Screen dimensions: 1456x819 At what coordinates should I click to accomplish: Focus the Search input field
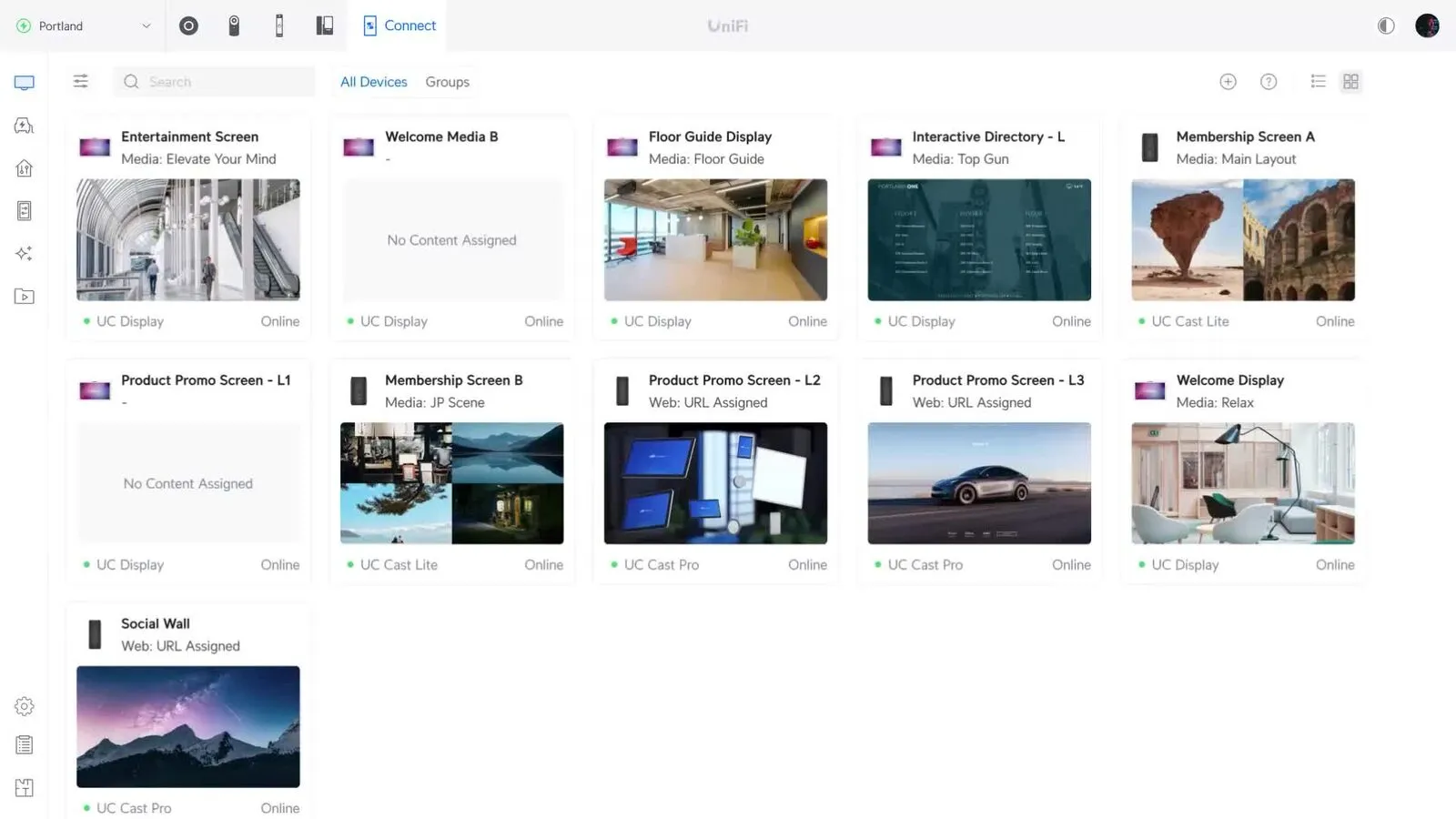point(215,82)
